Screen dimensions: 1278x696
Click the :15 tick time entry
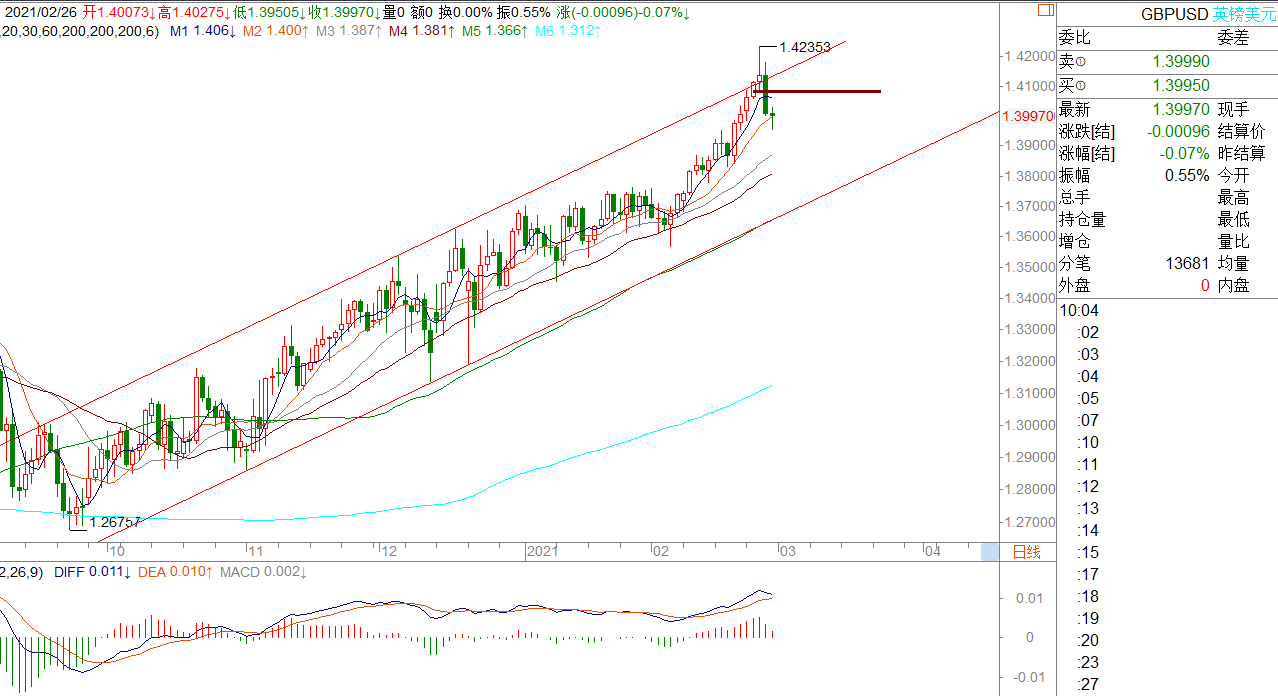click(x=1088, y=552)
